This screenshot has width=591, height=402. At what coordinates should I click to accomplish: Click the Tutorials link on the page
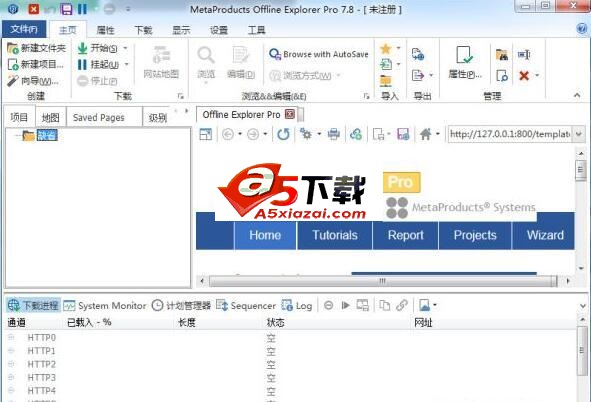pos(335,235)
